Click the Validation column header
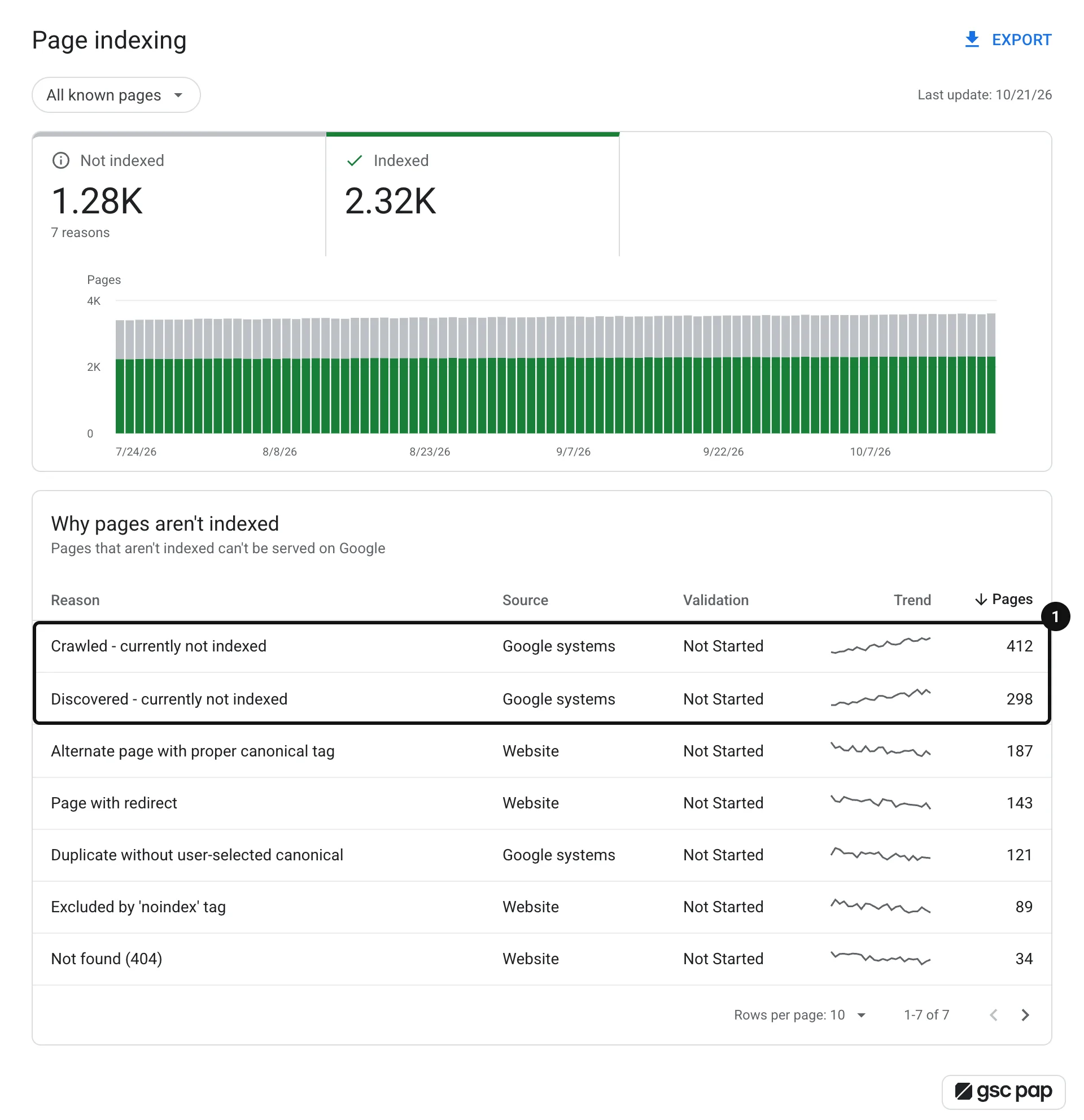1084x1120 pixels. click(715, 600)
